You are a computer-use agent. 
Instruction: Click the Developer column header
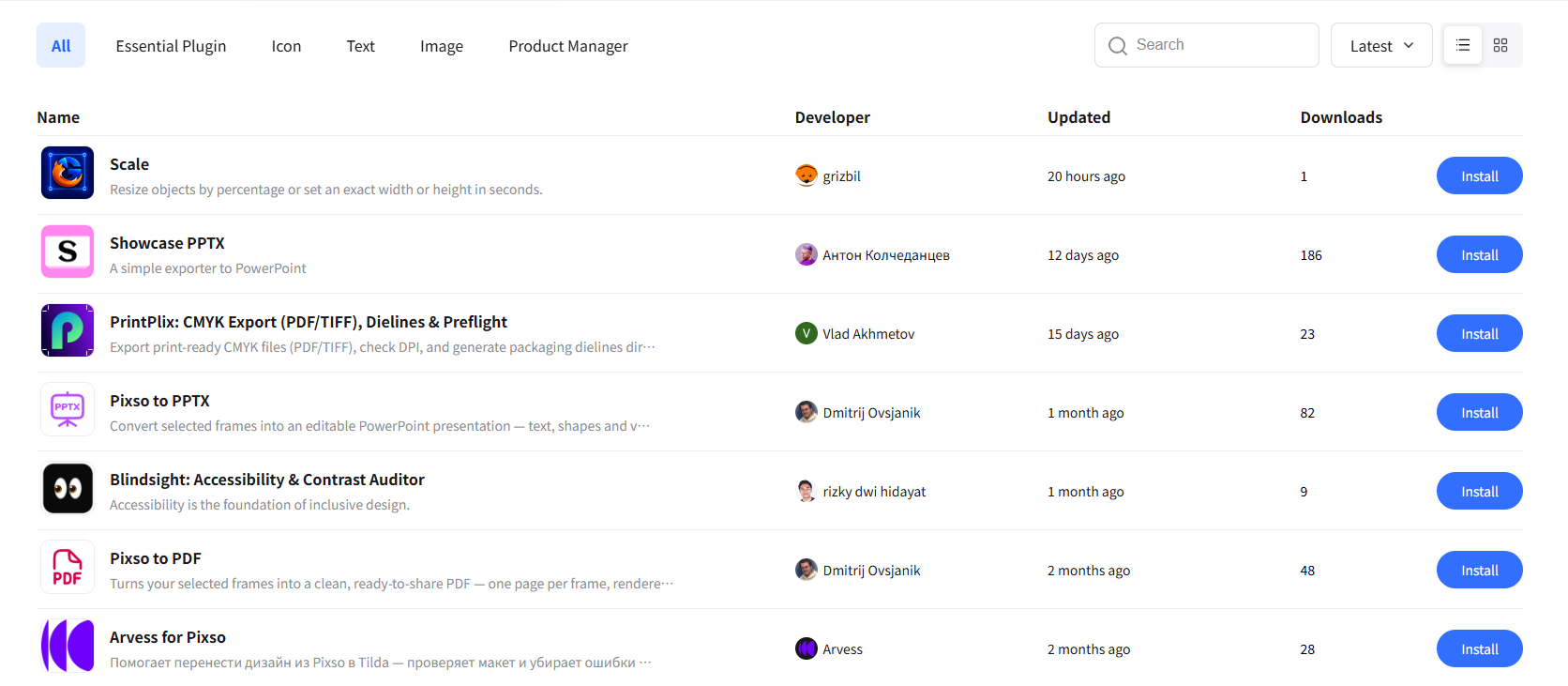(x=833, y=117)
